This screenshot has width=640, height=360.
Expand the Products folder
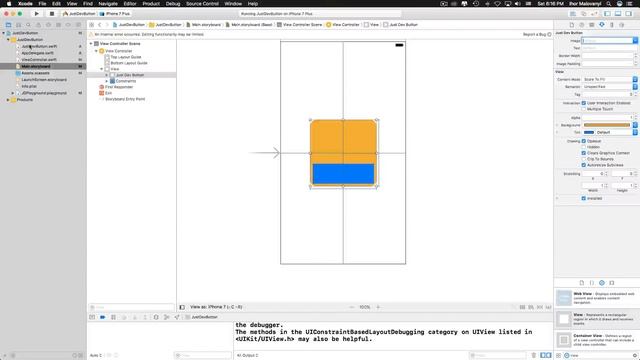coord(8,100)
